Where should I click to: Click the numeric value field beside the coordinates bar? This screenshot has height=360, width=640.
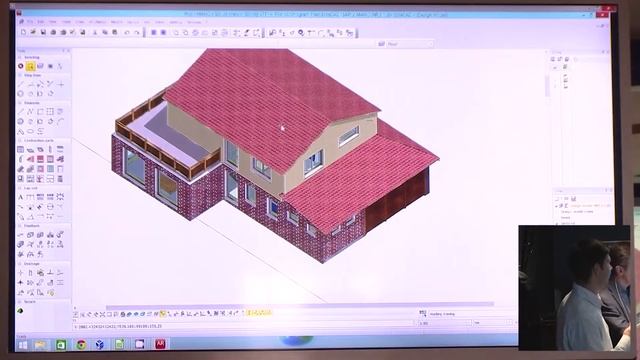444,323
